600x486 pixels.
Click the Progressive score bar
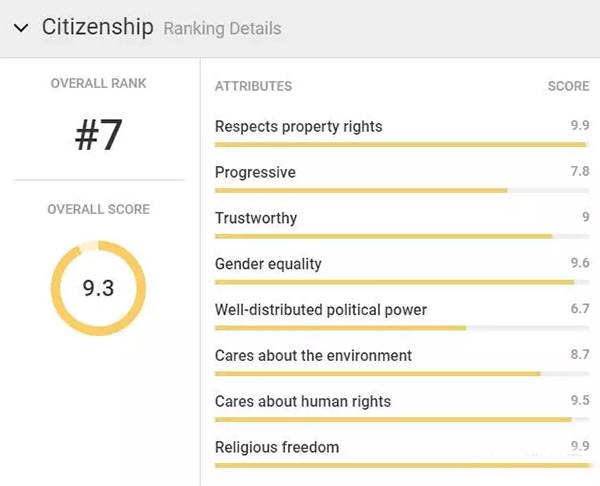point(361,190)
